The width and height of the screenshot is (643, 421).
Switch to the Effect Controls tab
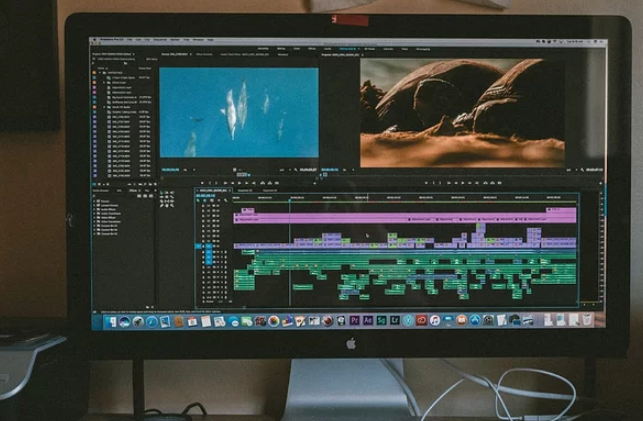click(x=204, y=54)
